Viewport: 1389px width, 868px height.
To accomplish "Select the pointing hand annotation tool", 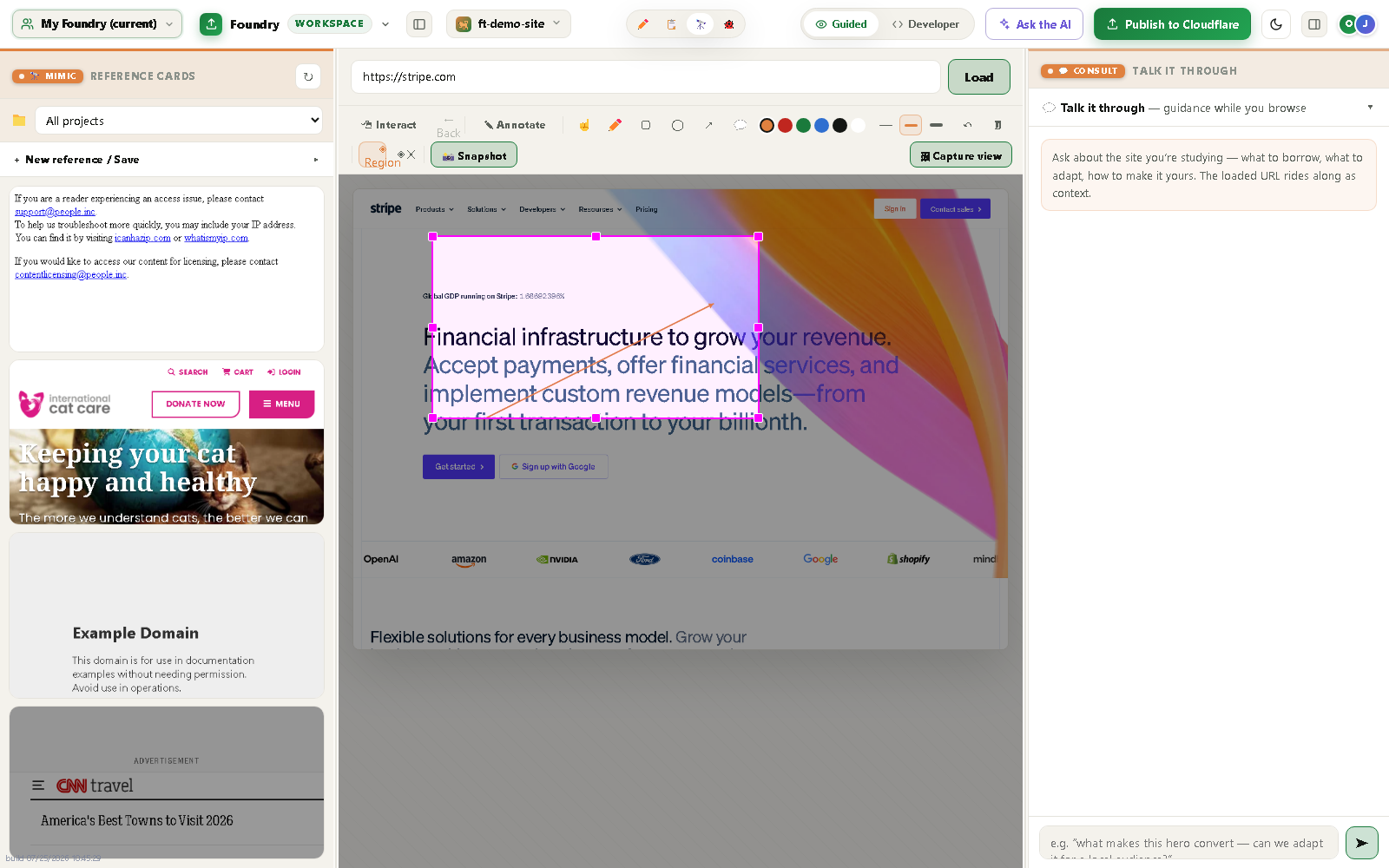I will point(584,125).
